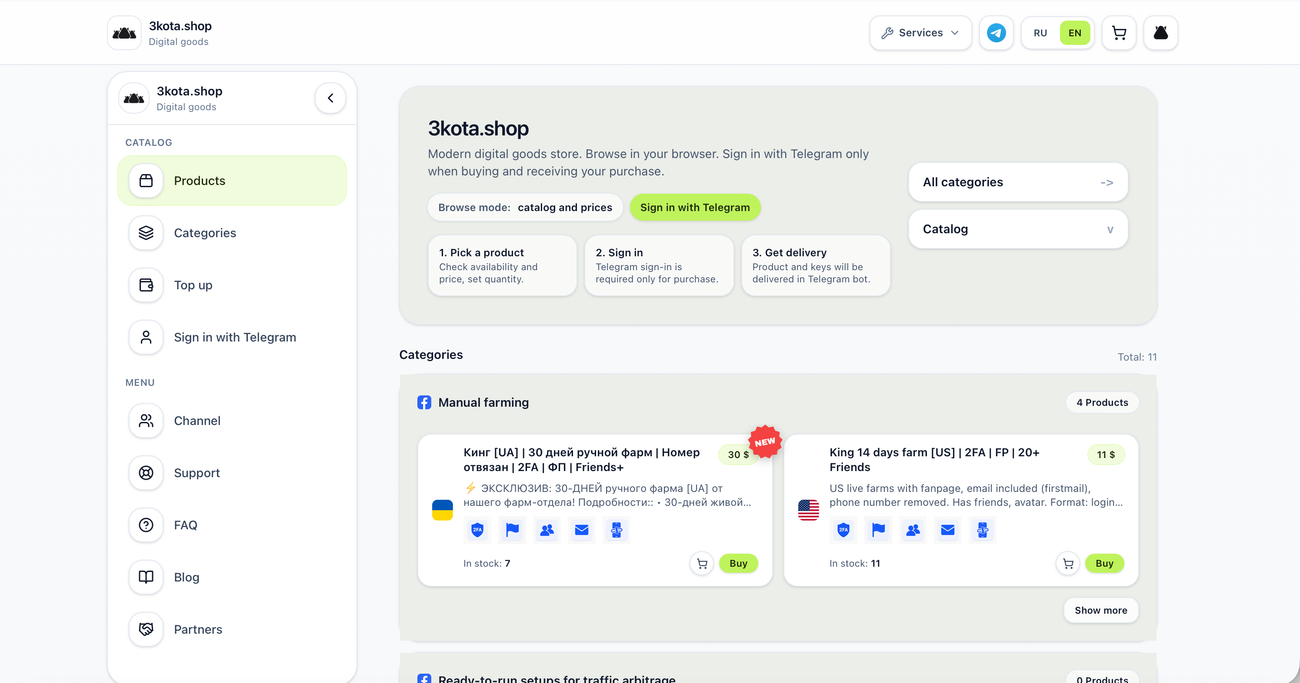Add the King 14 days US product to cart
This screenshot has width=1300, height=683.
pos(1068,563)
